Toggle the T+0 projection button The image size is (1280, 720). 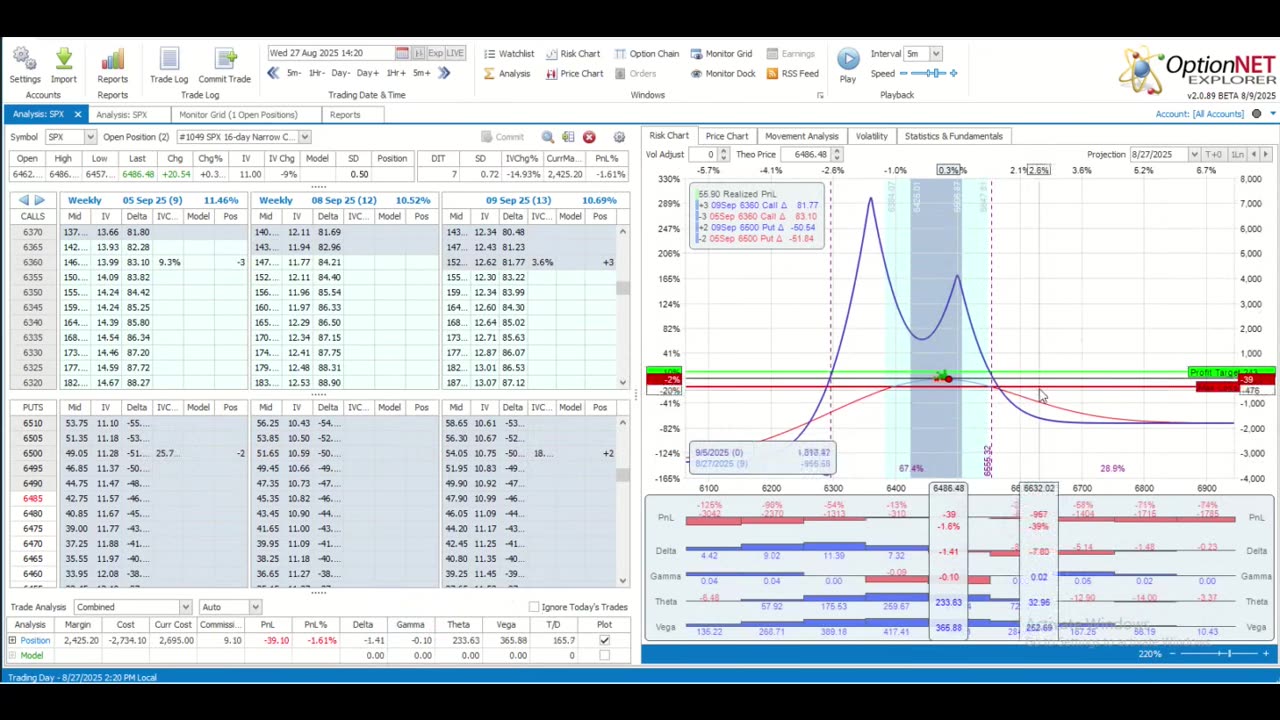(x=1214, y=155)
